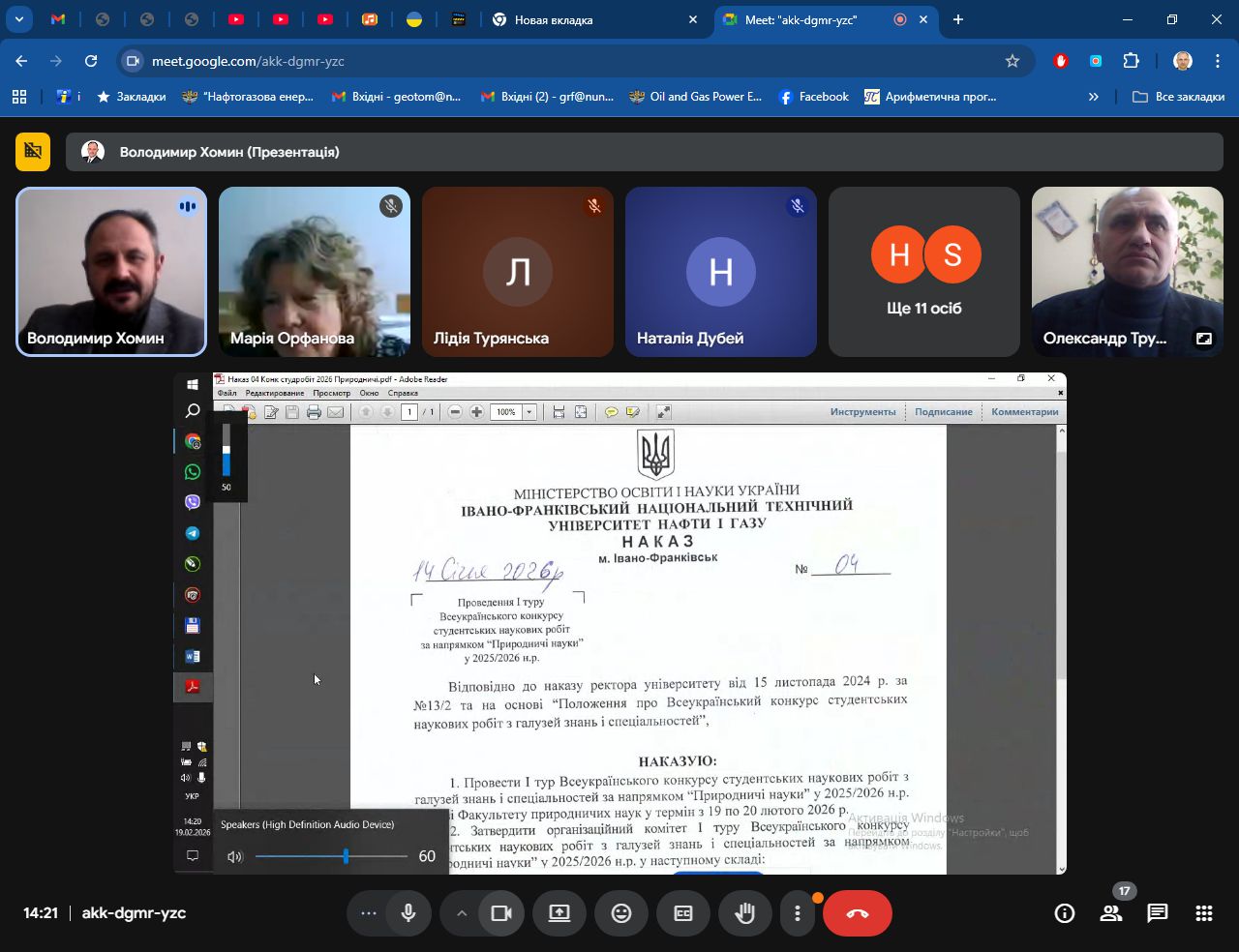Screen dimensions: 1239x952
Task: Mute the microphone in Meet
Action: point(408,912)
